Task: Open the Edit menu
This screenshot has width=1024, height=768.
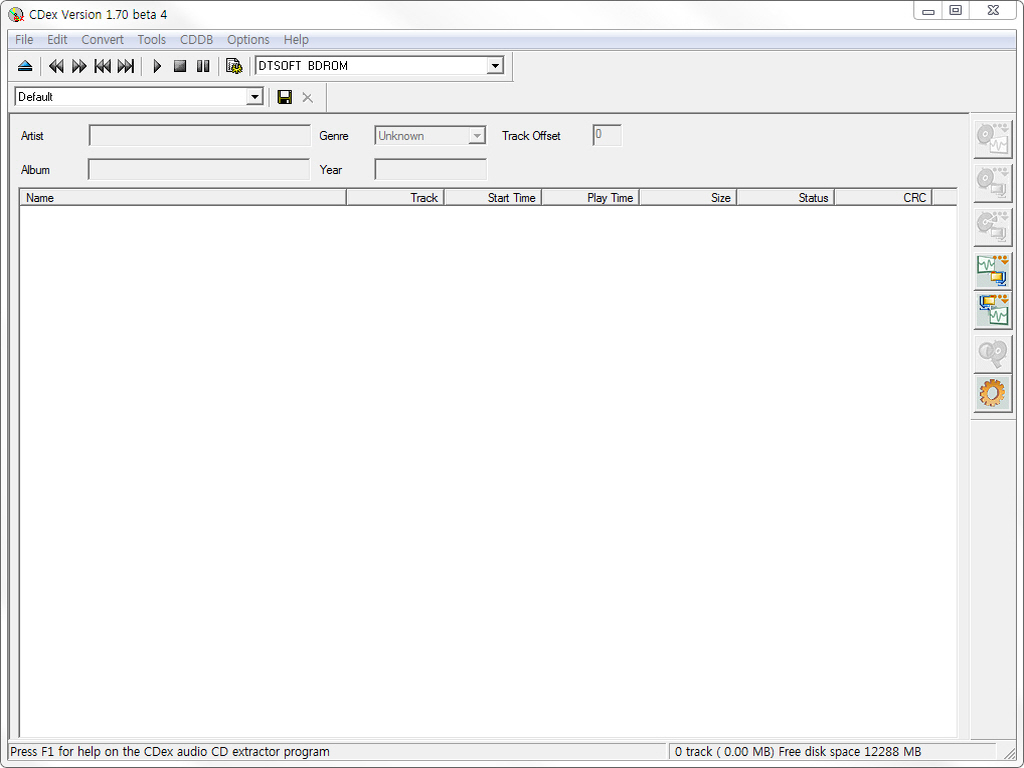Action: coord(57,40)
